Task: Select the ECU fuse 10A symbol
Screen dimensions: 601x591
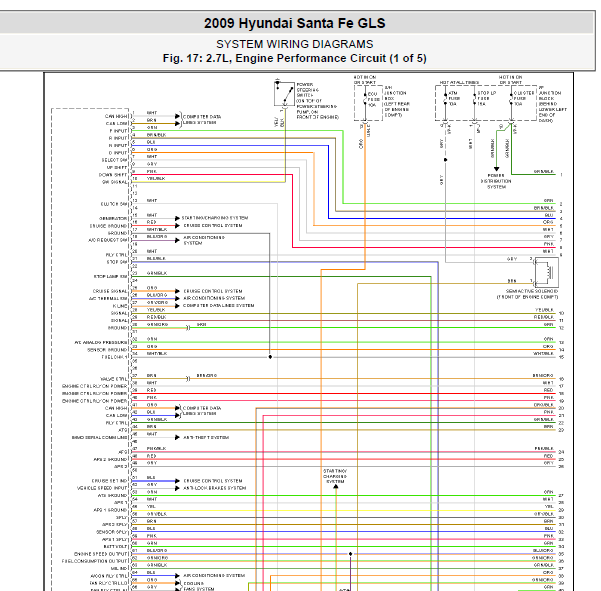Action: point(365,102)
